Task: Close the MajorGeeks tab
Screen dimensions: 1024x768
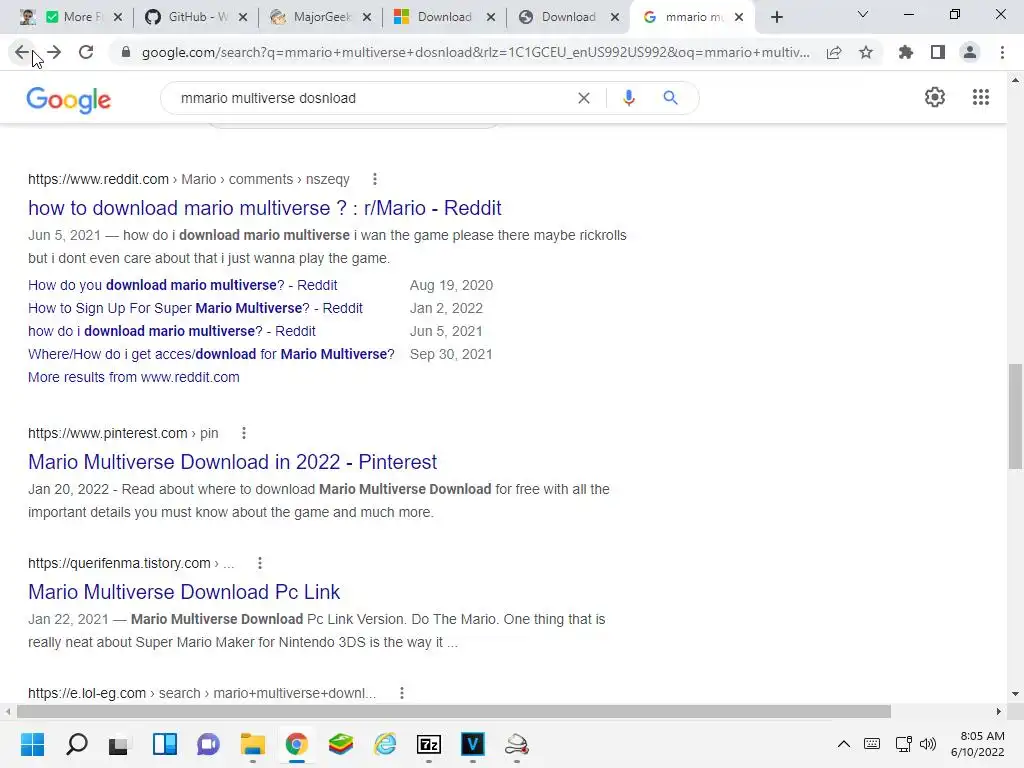Action: point(367,18)
